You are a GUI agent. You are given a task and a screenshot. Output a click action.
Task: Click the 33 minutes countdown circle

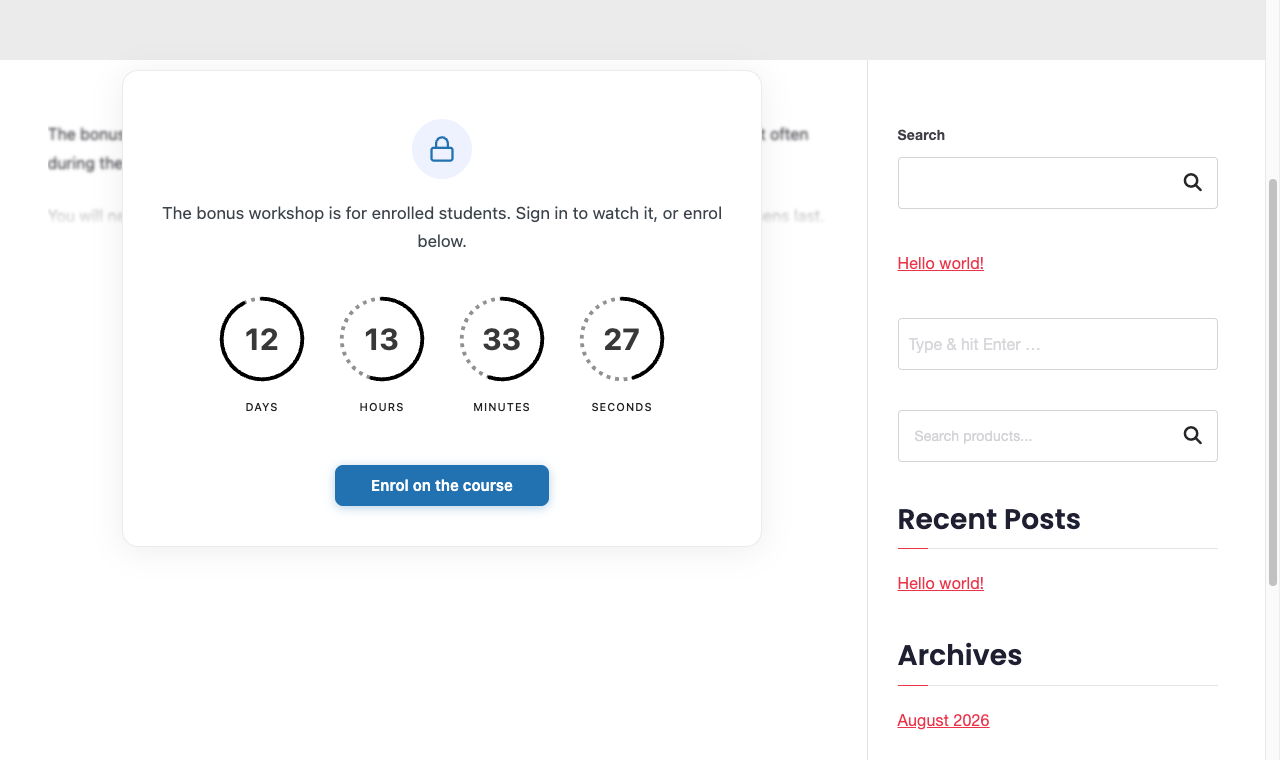pos(502,339)
